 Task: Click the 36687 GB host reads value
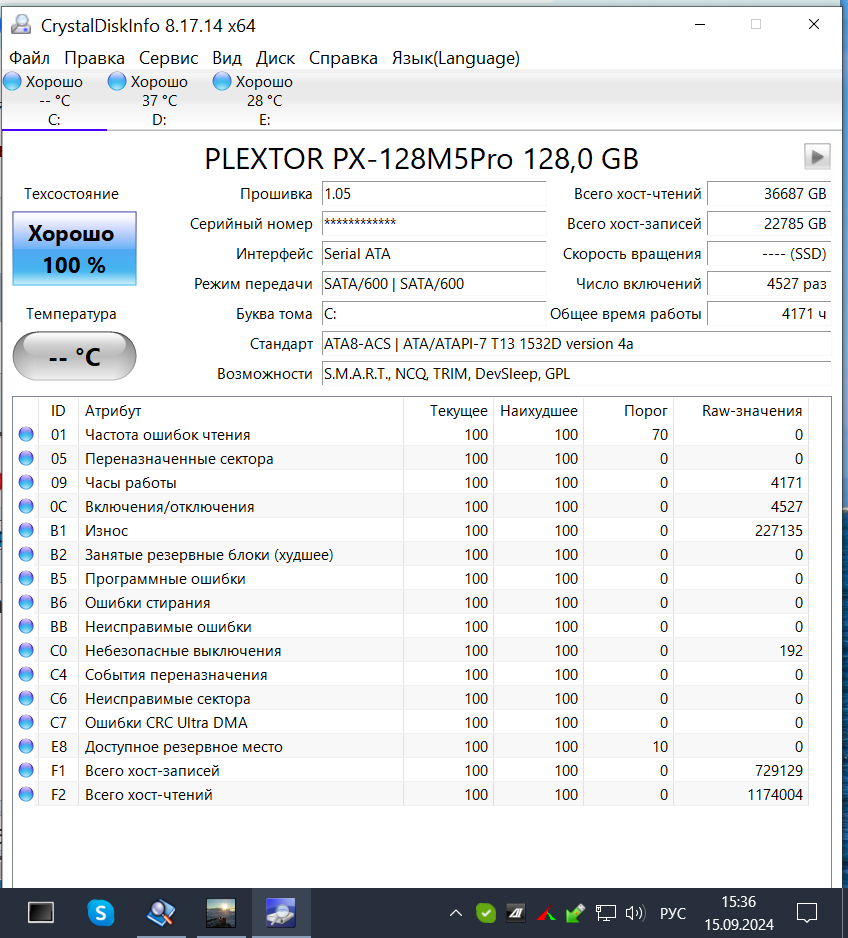[x=769, y=194]
